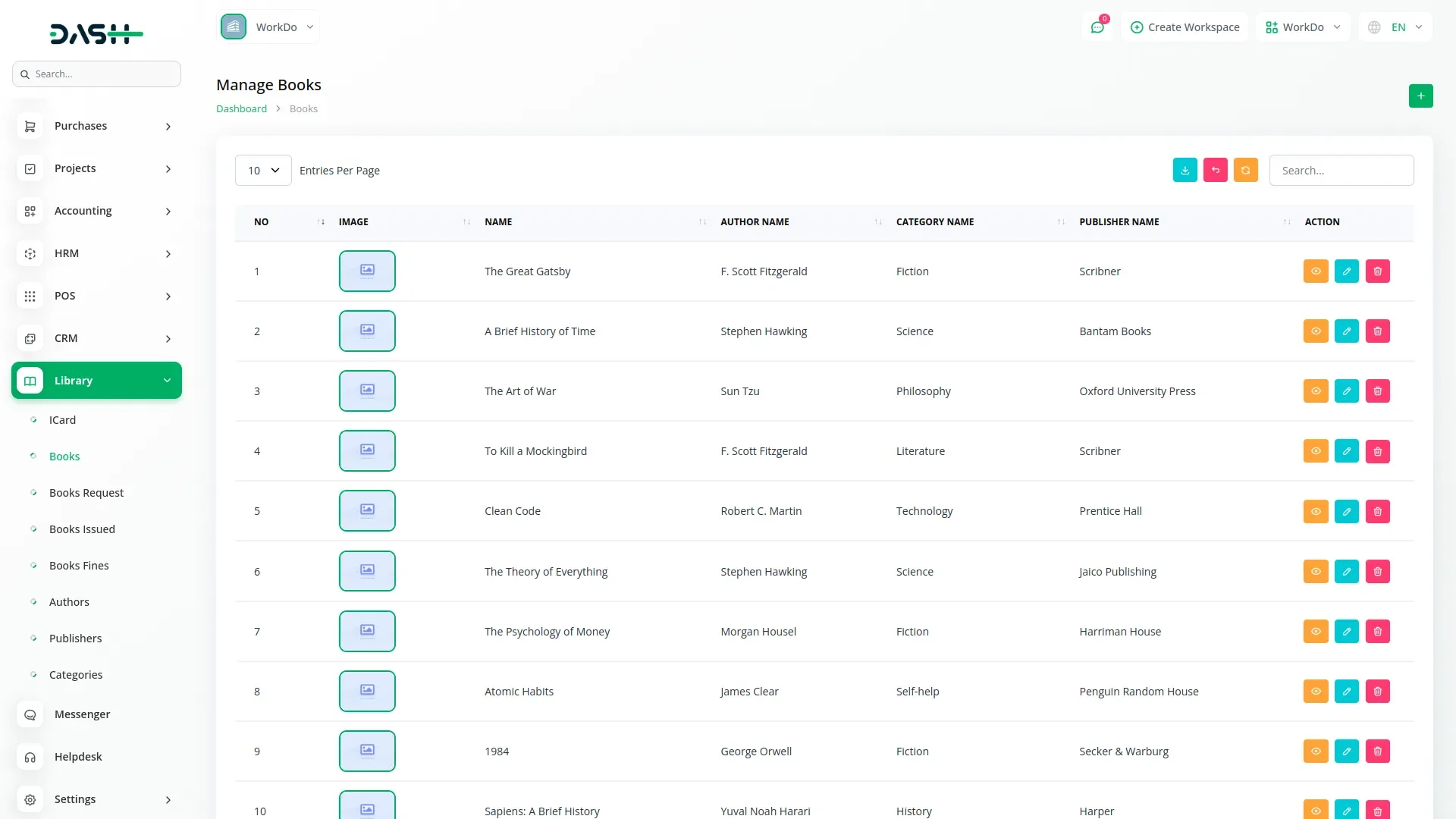Click the orange refresh reset icon

(x=1245, y=171)
